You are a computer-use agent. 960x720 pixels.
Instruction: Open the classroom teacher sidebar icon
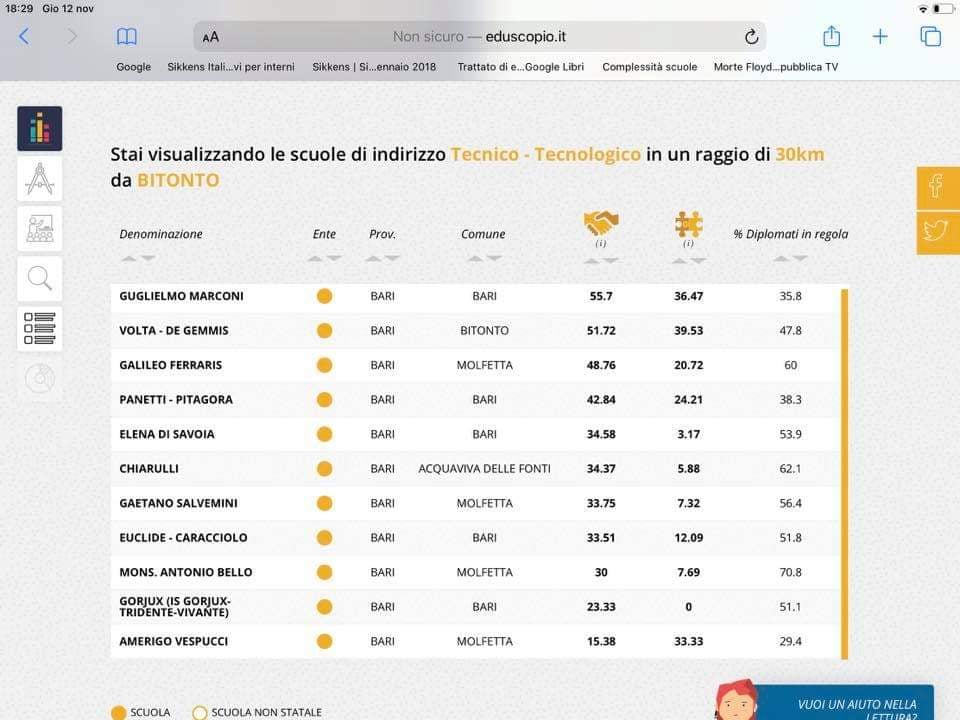(40, 229)
